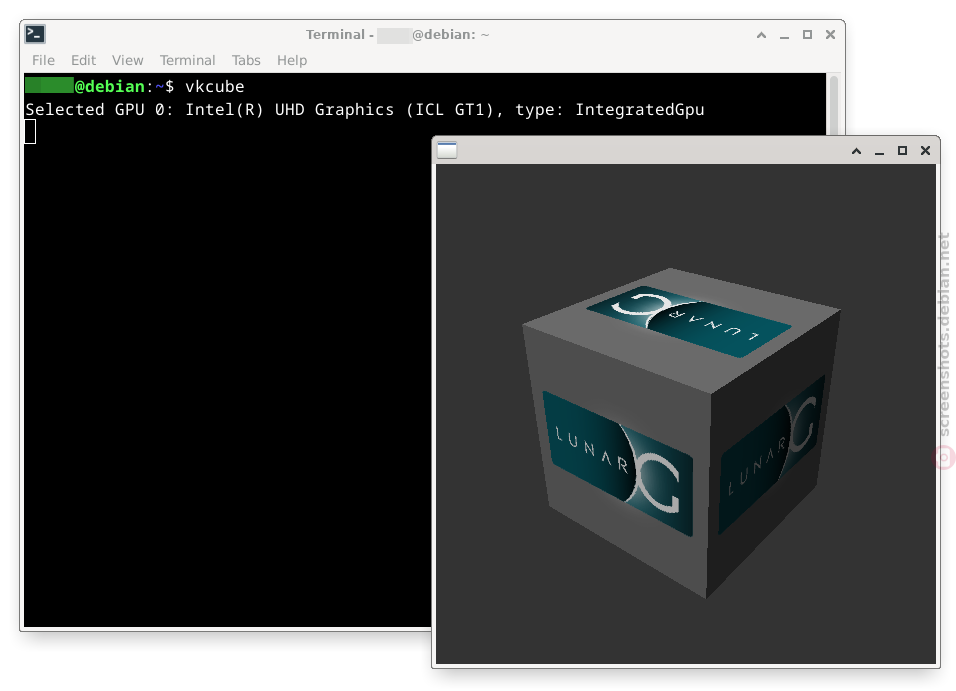Viewport: 956px width, 691px height.
Task: Click the Terminal vertical scrollbar
Action: [833, 104]
